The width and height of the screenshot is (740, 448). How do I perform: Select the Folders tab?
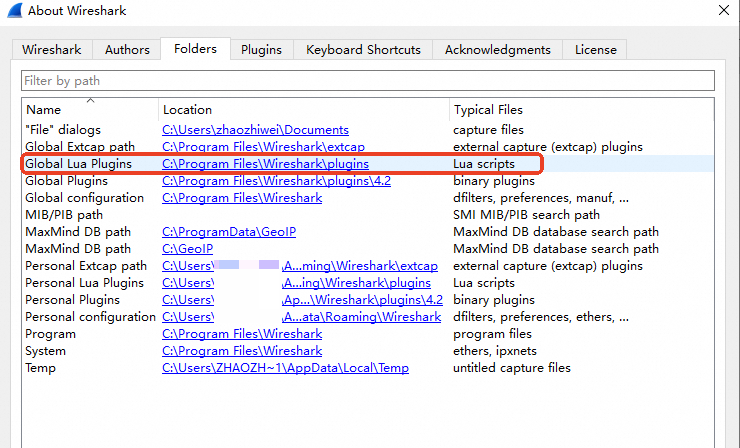click(195, 49)
